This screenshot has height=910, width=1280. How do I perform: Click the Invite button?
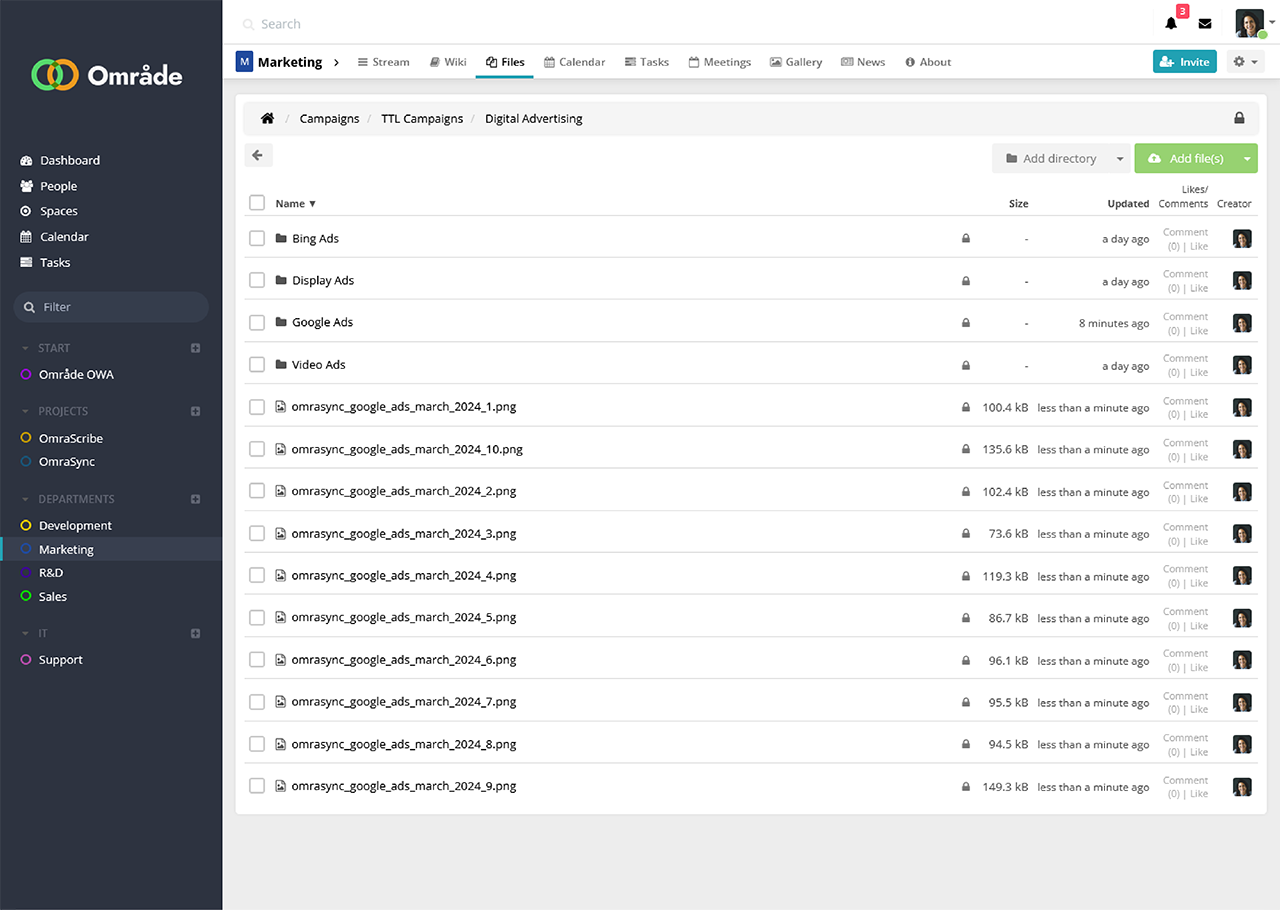pyautogui.click(x=1184, y=62)
